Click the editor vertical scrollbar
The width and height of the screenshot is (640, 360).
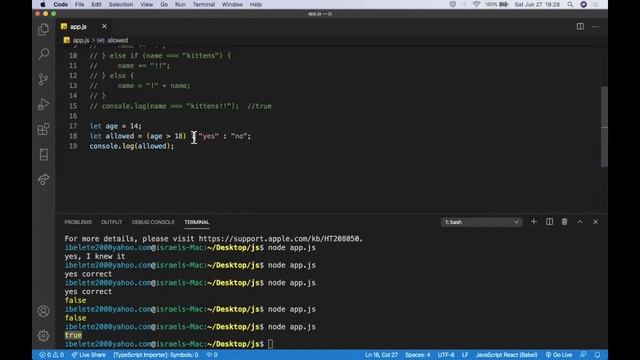604,127
